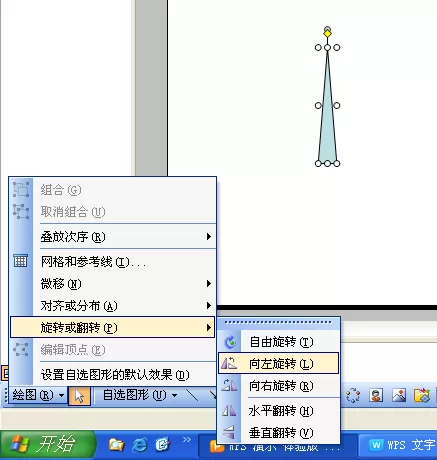Image resolution: width=437 pixels, height=460 pixels.
Task: Click the group icon beside 组合 (G)
Action: pyautogui.click(x=21, y=189)
